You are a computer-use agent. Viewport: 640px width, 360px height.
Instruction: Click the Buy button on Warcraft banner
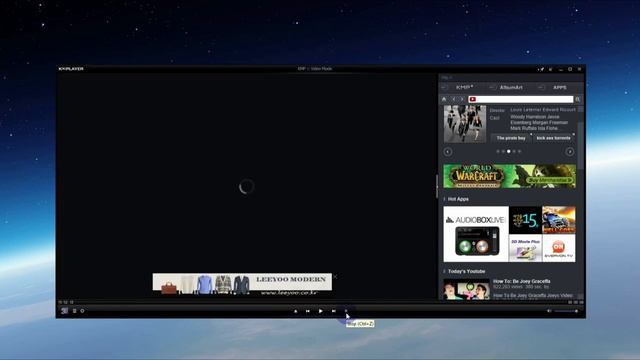coord(549,180)
